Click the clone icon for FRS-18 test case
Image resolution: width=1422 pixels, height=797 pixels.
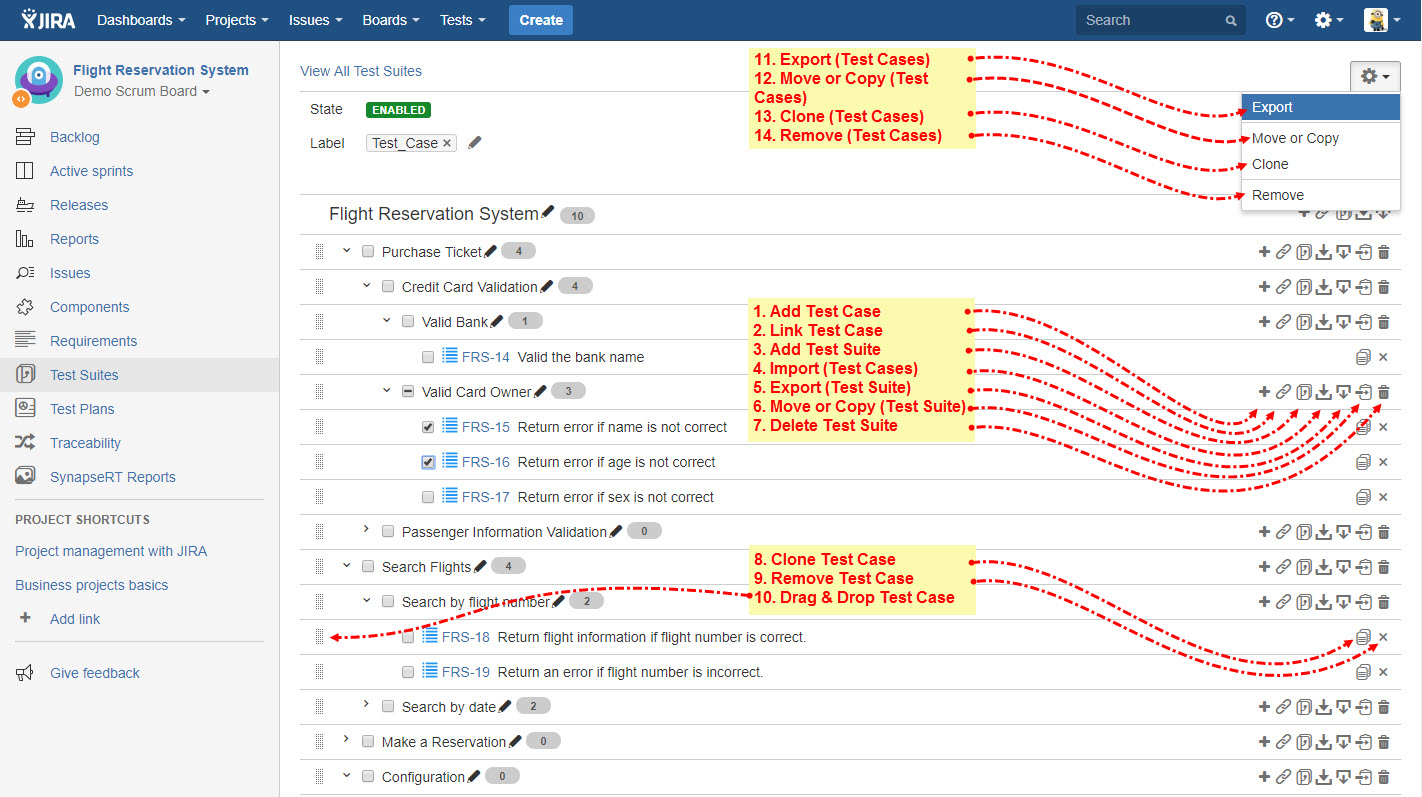coord(1363,637)
